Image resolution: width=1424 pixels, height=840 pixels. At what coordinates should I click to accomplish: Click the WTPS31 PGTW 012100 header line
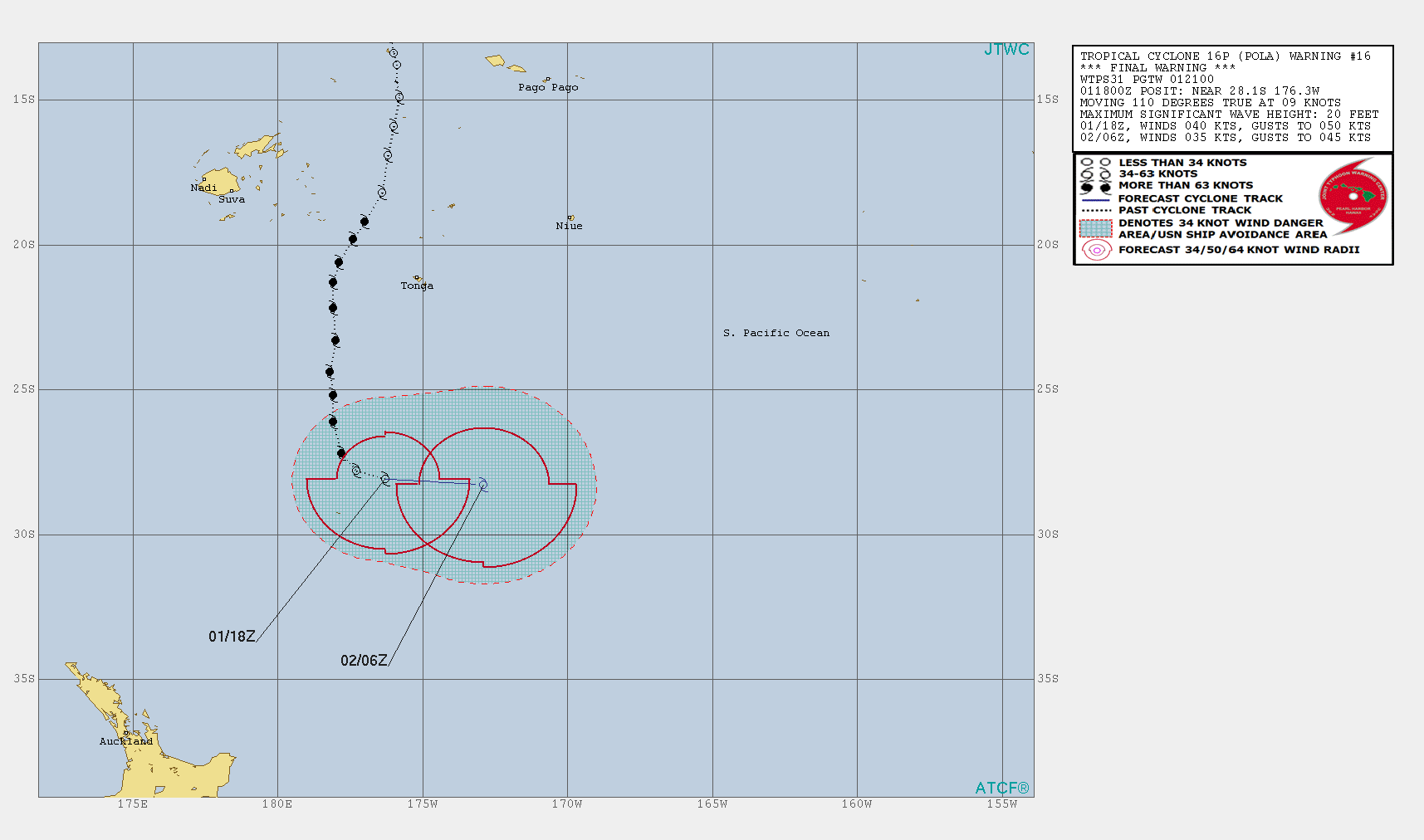pos(1147,80)
